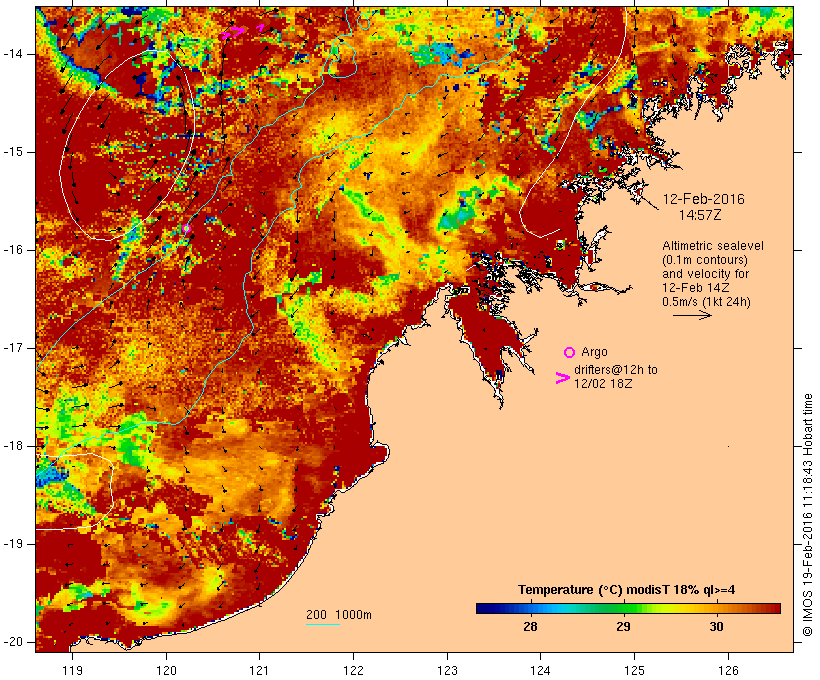Image resolution: width=820 pixels, height=680 pixels.
Task: Click the colorbar tick label 28
Action: (x=530, y=627)
